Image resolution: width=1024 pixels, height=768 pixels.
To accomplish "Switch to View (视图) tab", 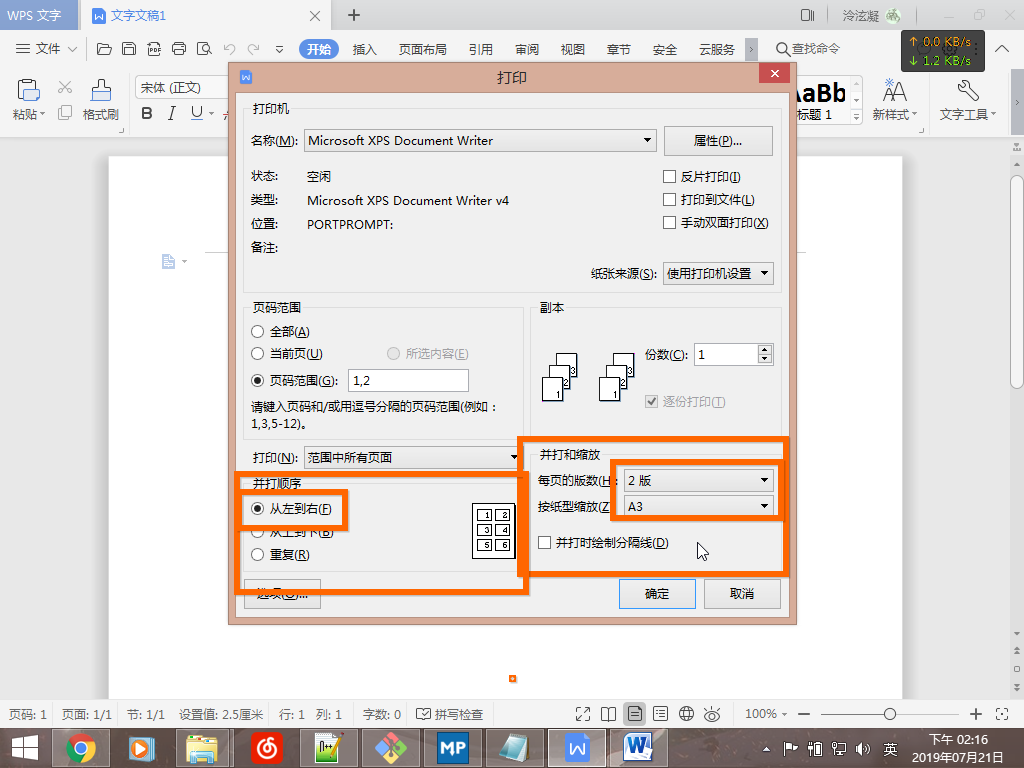I will coord(573,49).
